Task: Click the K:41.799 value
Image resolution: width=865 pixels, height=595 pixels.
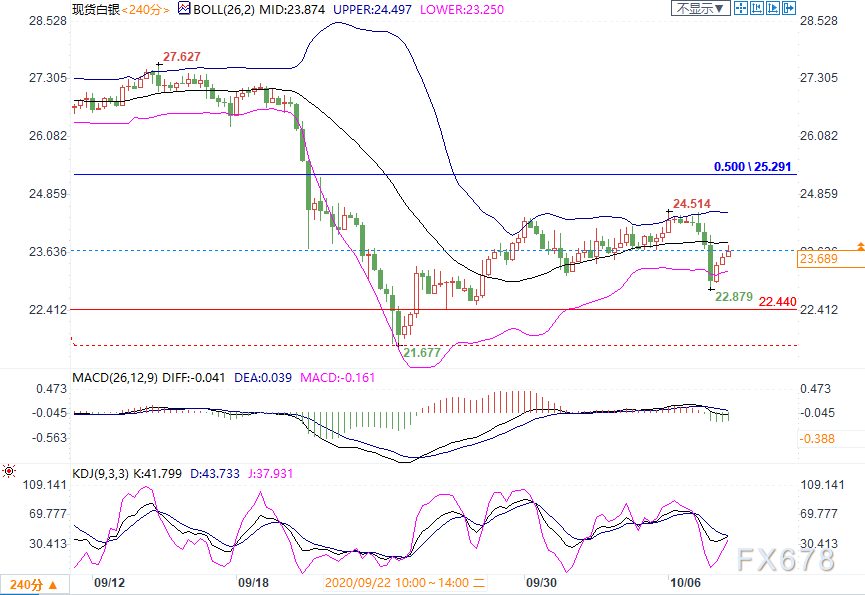Action: pos(158,474)
